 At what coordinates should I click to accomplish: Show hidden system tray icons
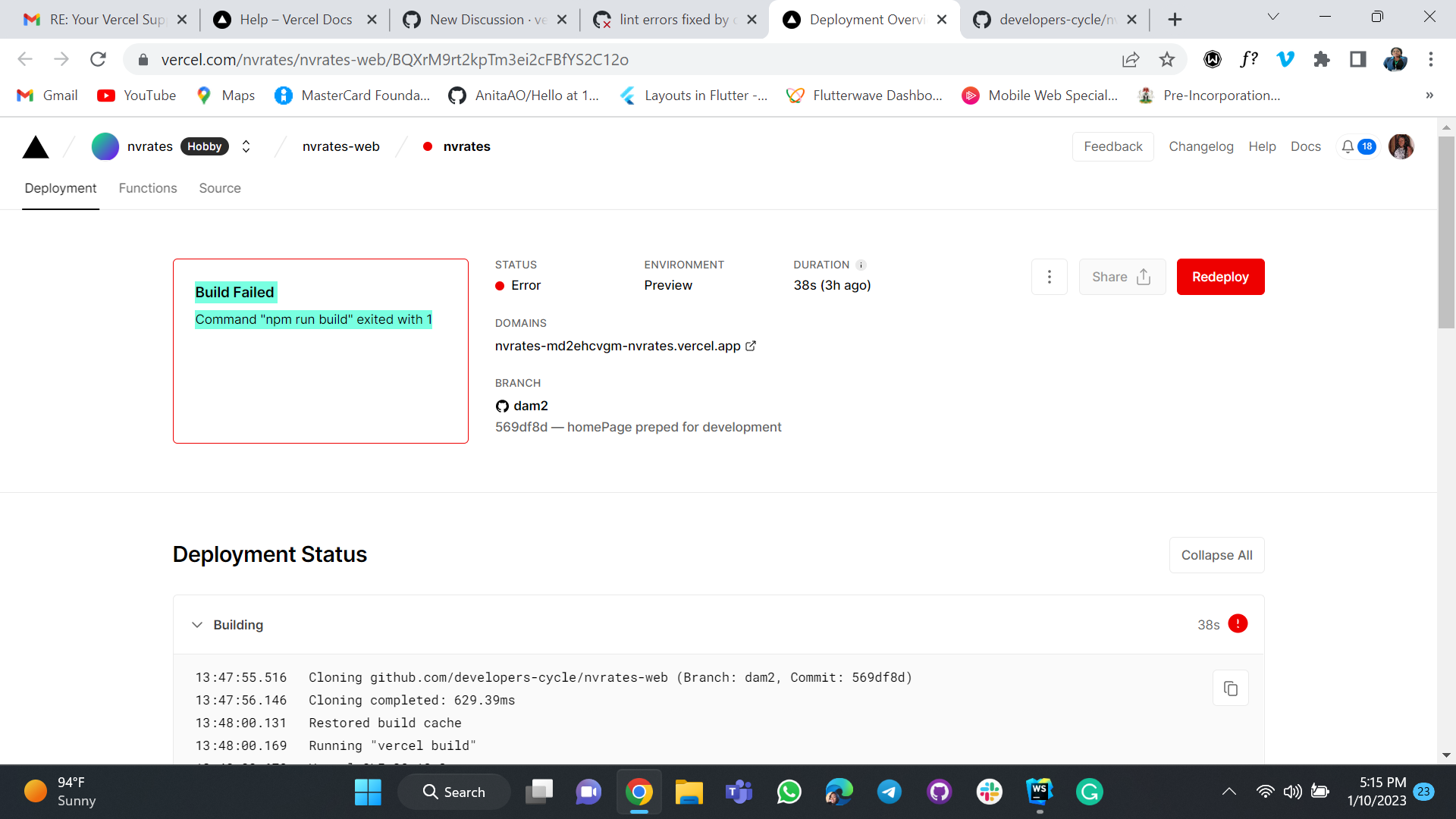(1228, 792)
